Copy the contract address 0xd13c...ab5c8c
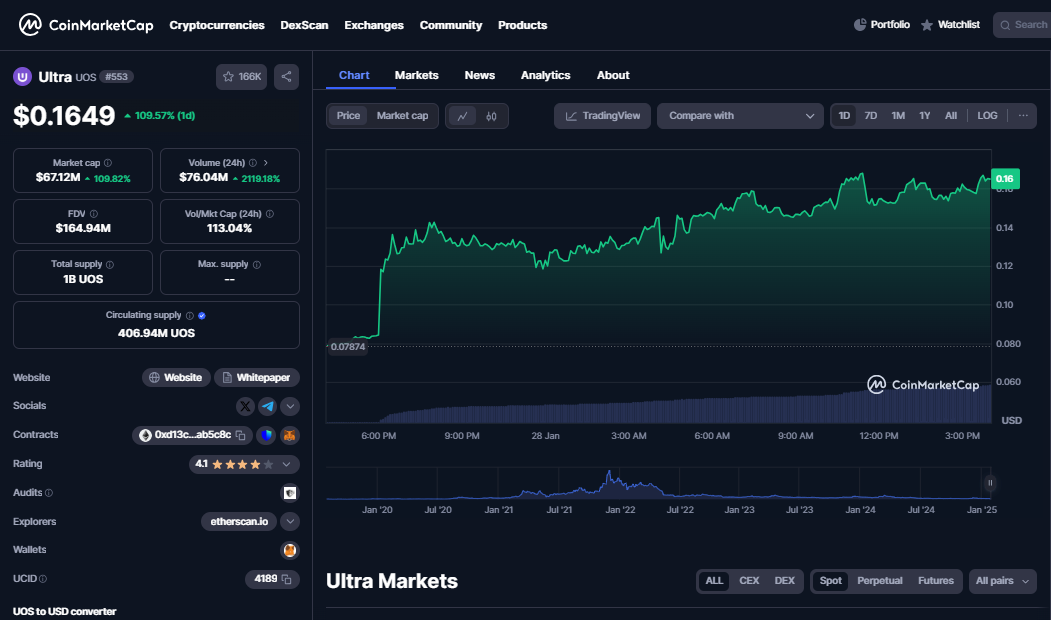Viewport: 1051px width, 620px height. 240,436
